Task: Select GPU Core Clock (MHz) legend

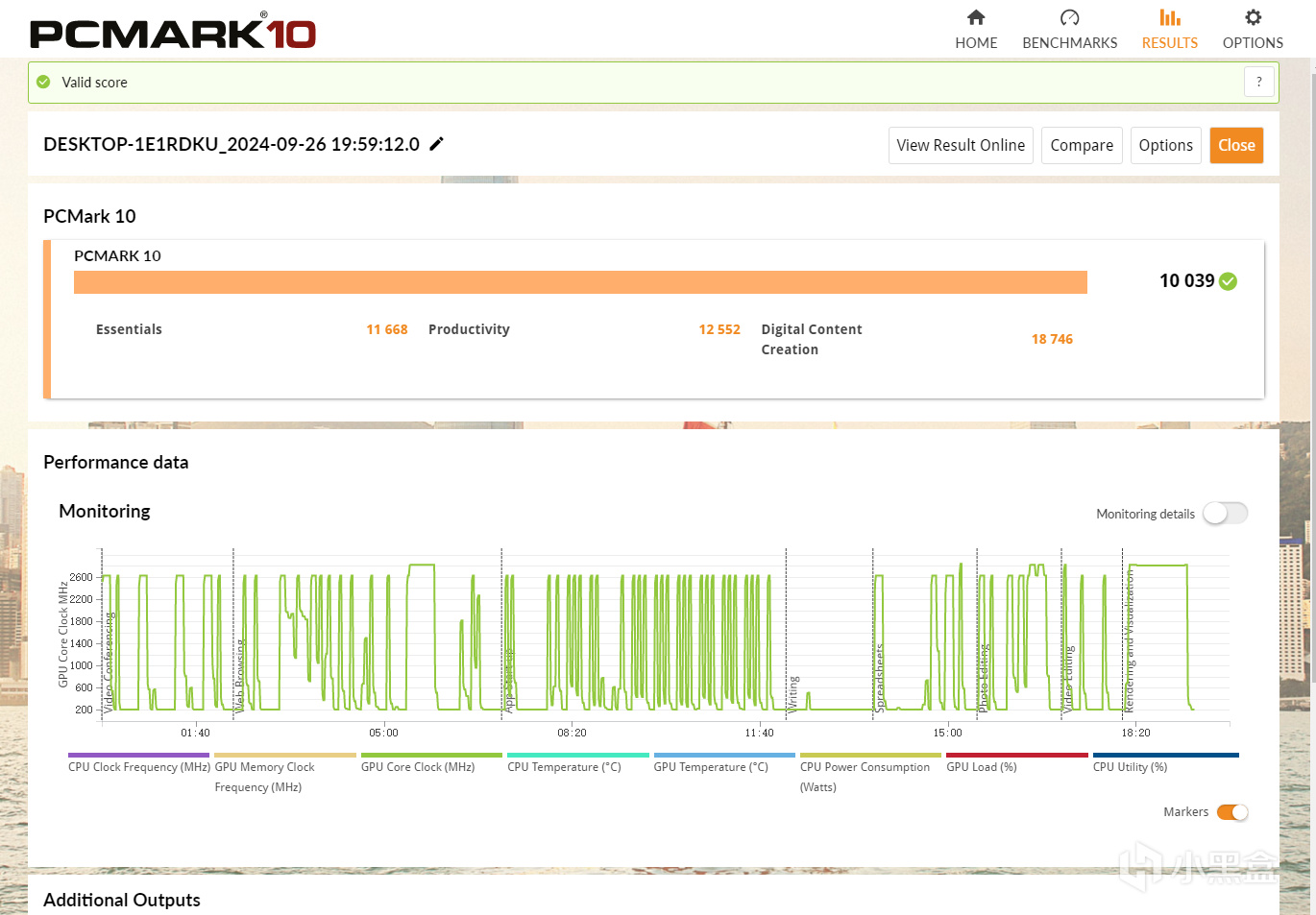Action: click(x=431, y=764)
